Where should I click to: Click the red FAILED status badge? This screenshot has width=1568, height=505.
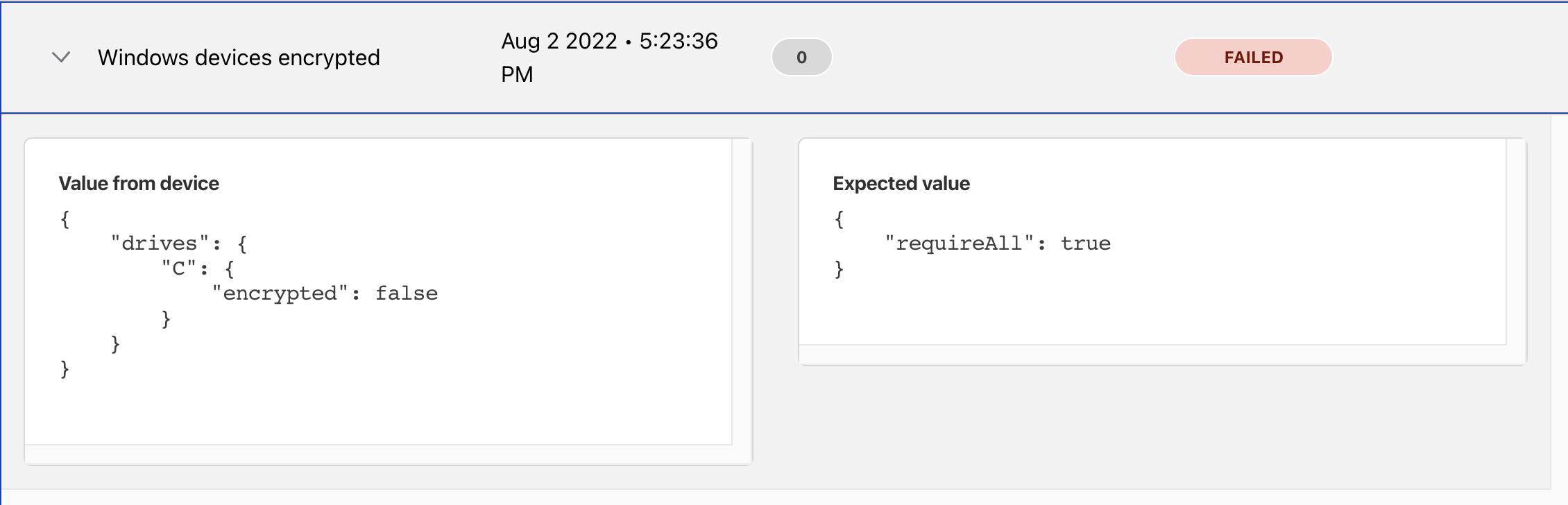pos(1253,57)
